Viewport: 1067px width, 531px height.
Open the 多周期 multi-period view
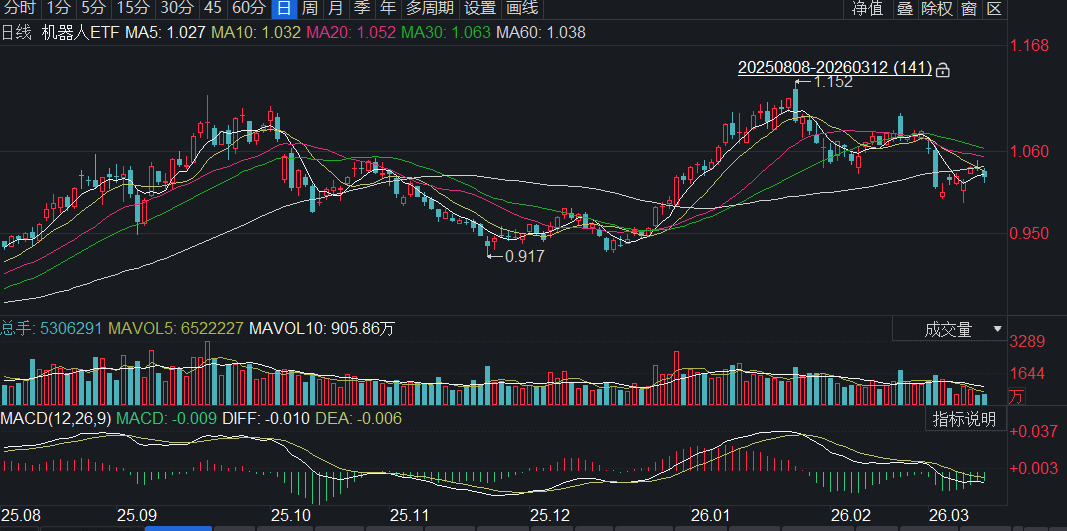(x=429, y=9)
